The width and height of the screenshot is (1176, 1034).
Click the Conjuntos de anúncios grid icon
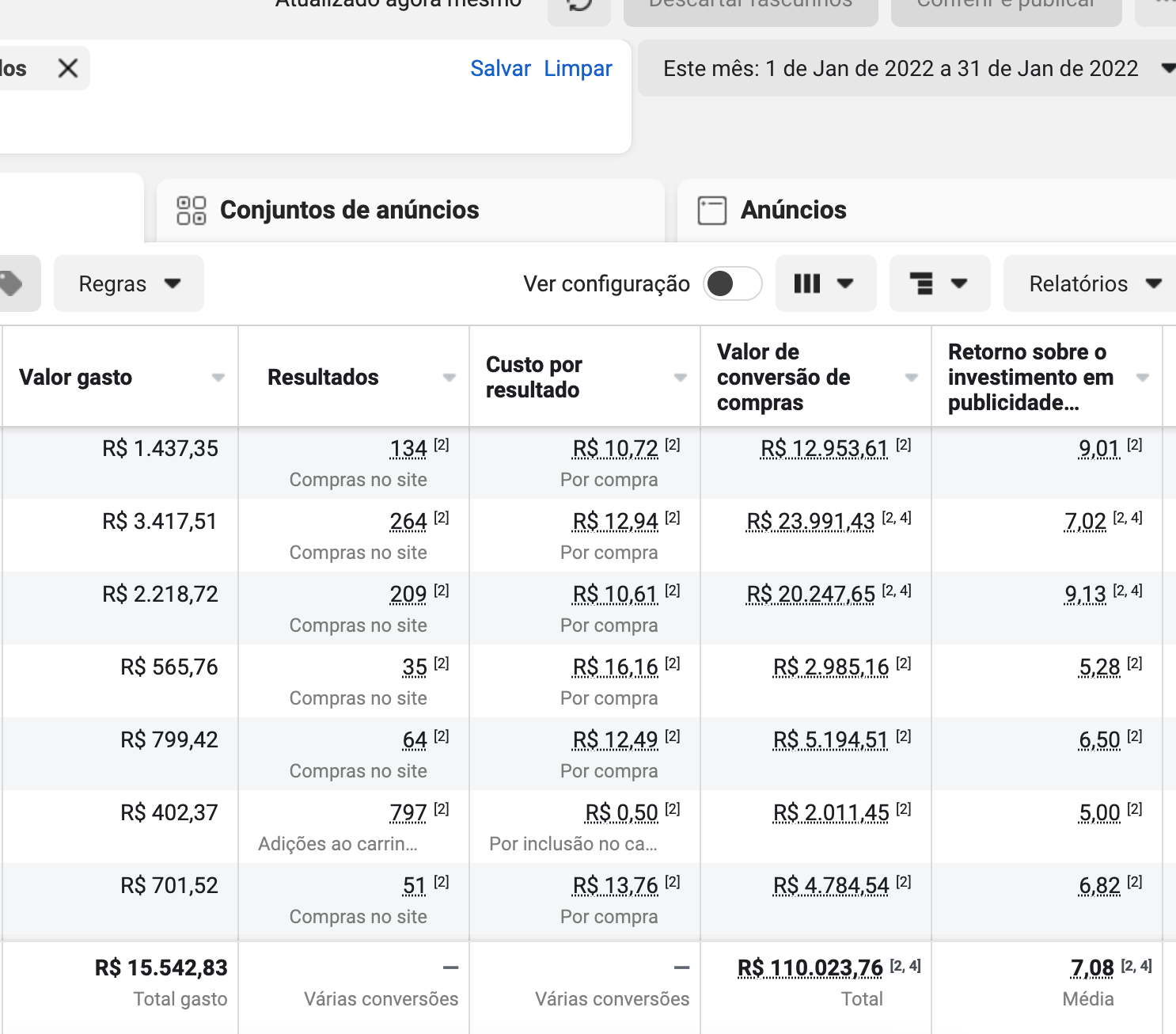[192, 211]
